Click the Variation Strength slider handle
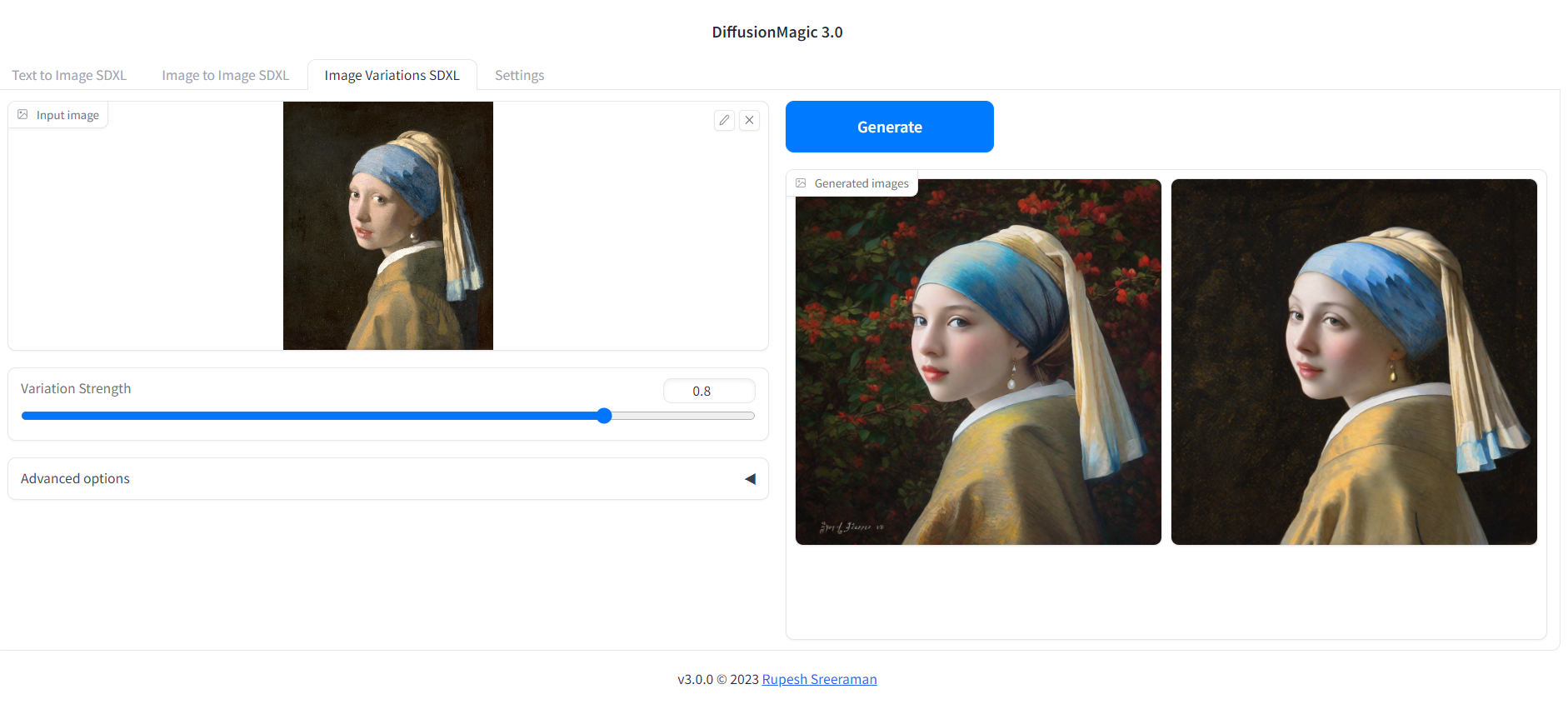This screenshot has height=704, width=1568. tap(604, 416)
